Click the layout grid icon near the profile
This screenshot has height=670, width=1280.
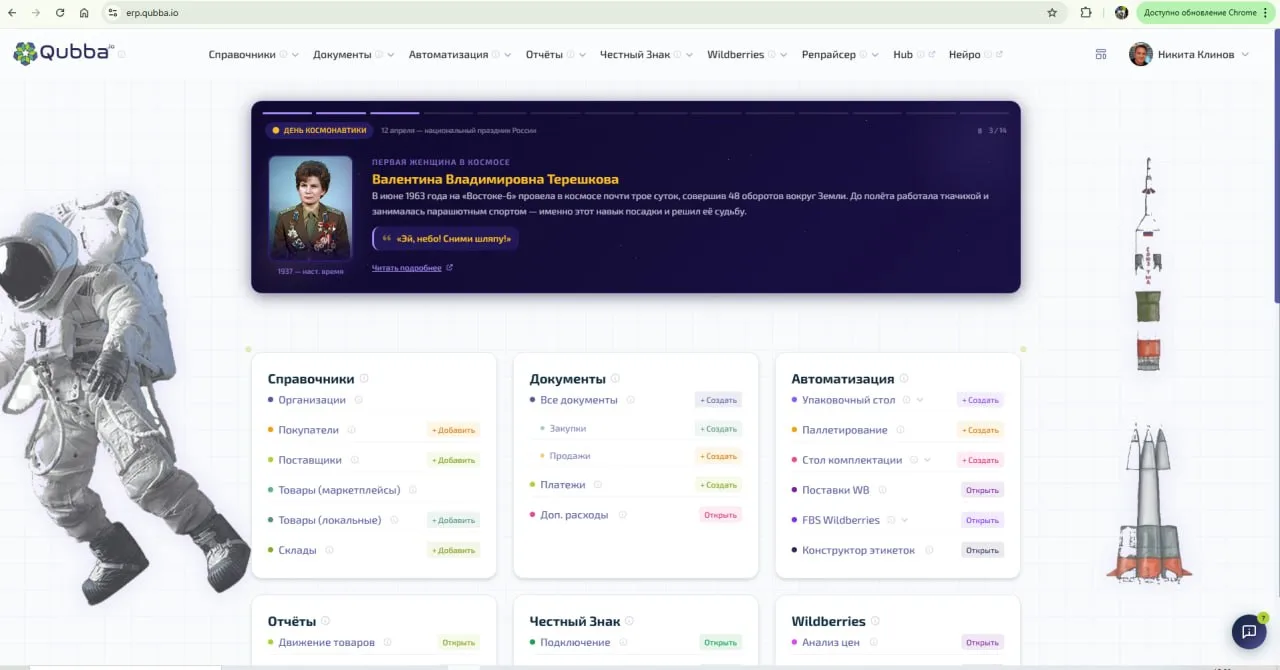1101,55
